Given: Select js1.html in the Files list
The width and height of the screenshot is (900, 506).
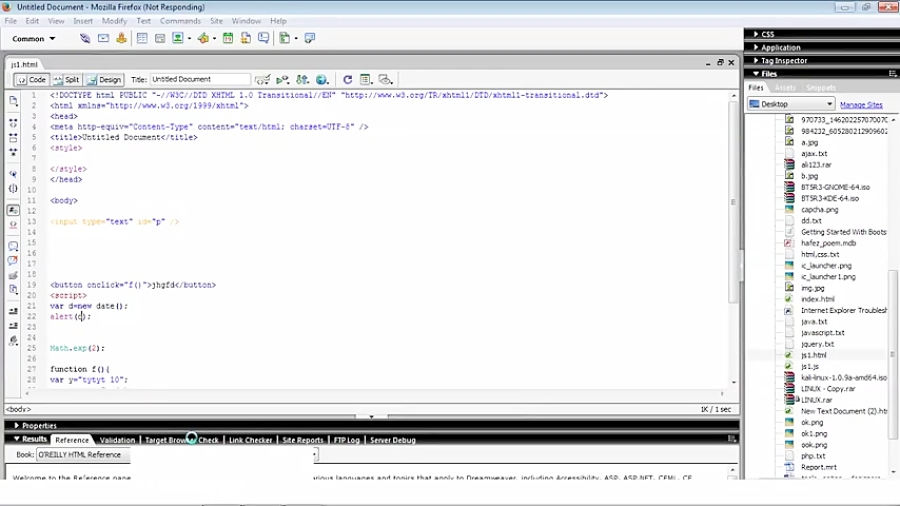Looking at the screenshot, I should (x=813, y=355).
